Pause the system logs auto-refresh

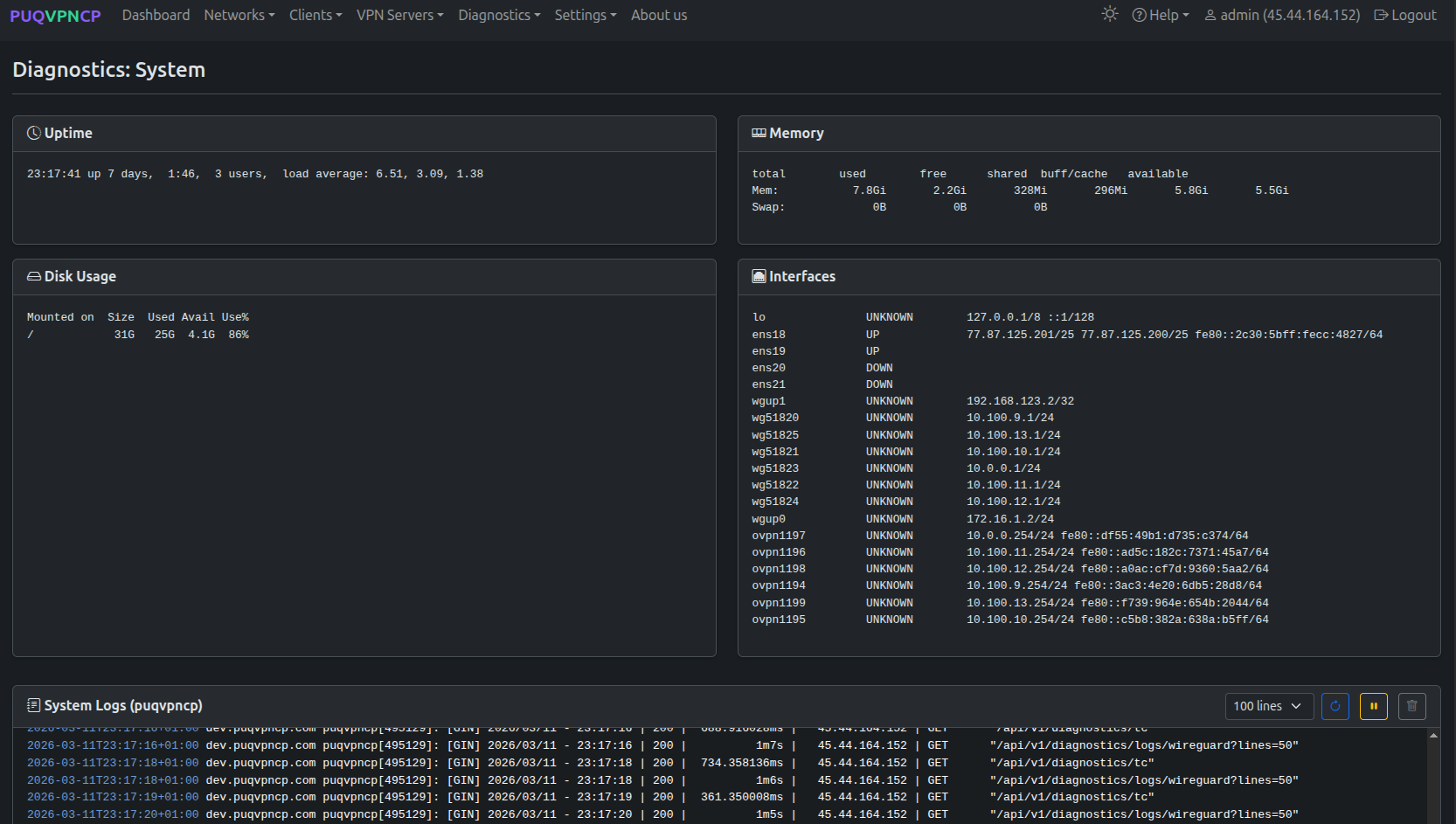click(x=1374, y=706)
